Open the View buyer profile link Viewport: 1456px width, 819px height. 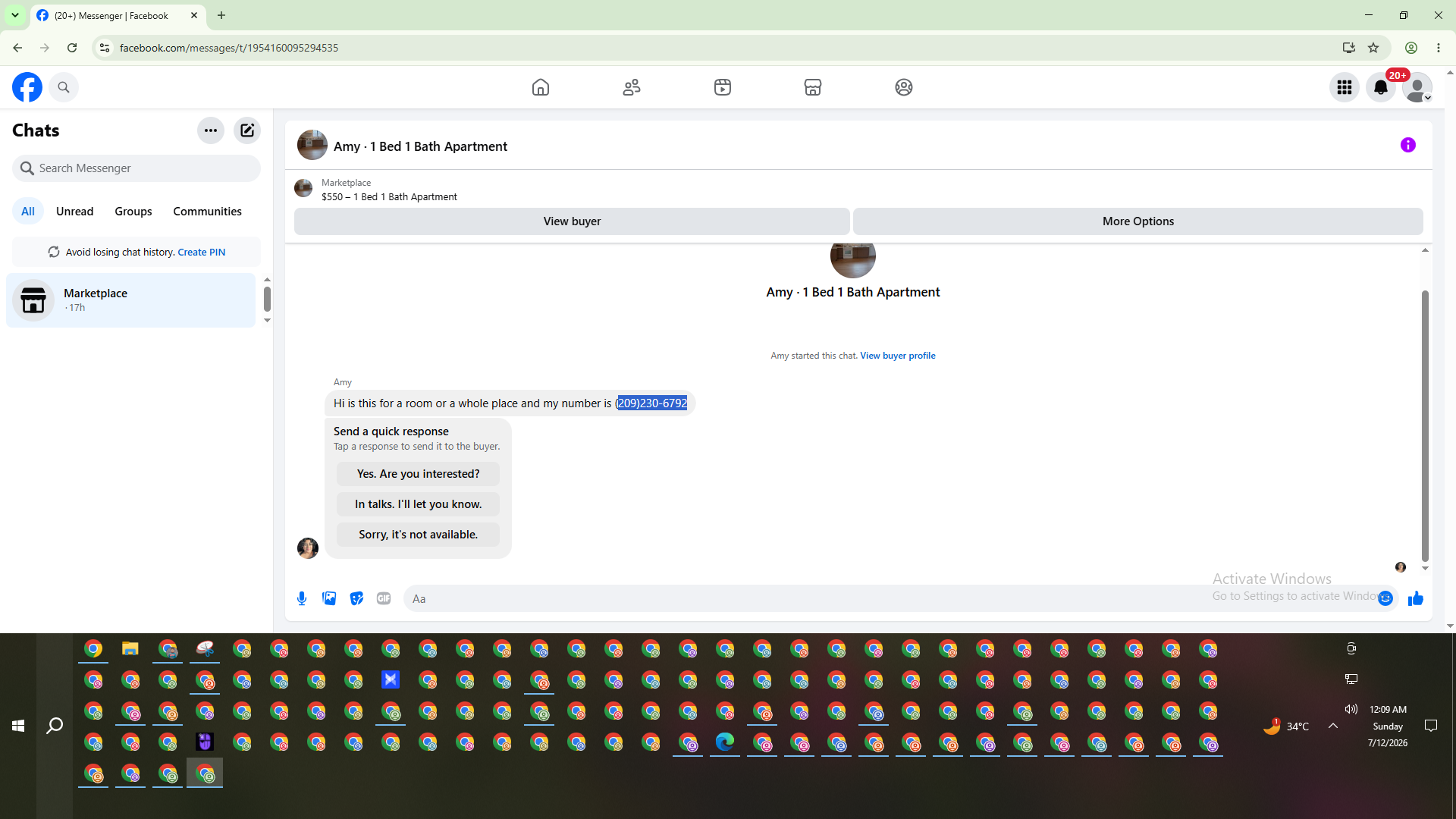click(x=898, y=356)
